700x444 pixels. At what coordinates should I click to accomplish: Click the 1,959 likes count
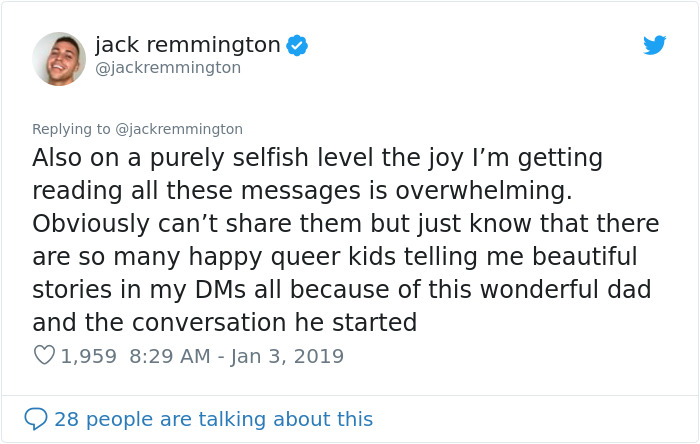pyautogui.click(x=88, y=355)
